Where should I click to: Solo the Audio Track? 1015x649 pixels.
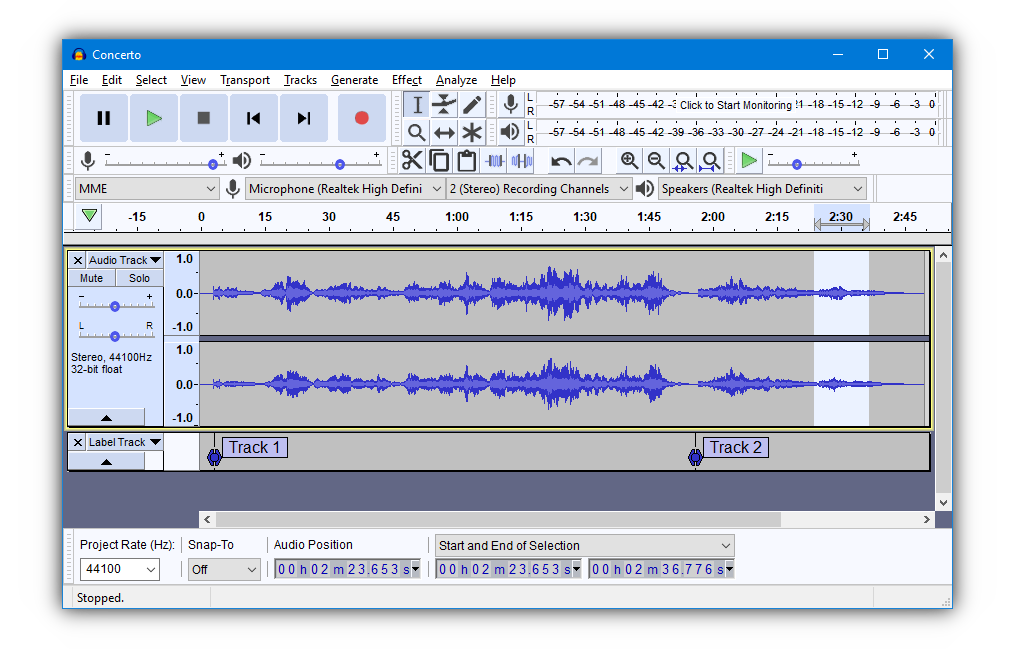138,277
